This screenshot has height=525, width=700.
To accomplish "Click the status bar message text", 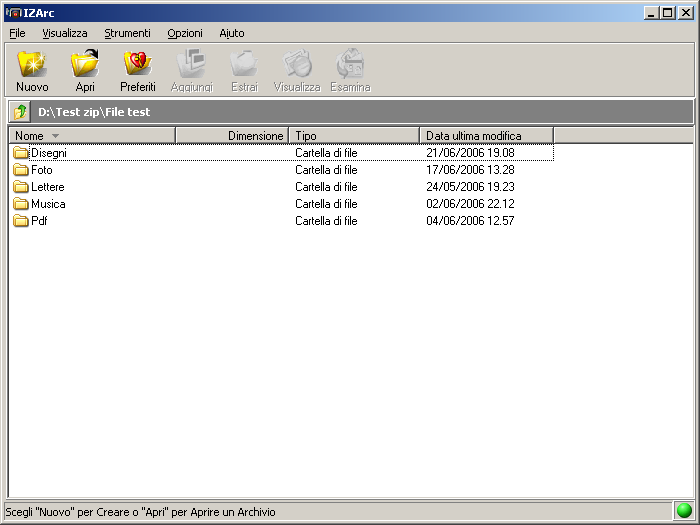I will point(140,512).
